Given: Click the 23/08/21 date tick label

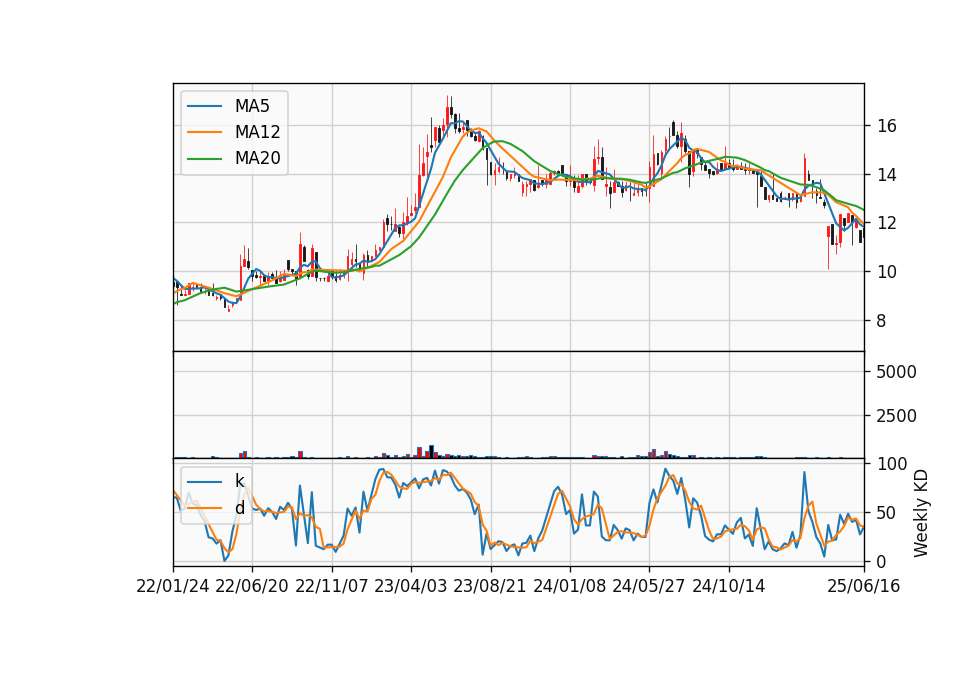Looking at the screenshot, I should pos(490,586).
